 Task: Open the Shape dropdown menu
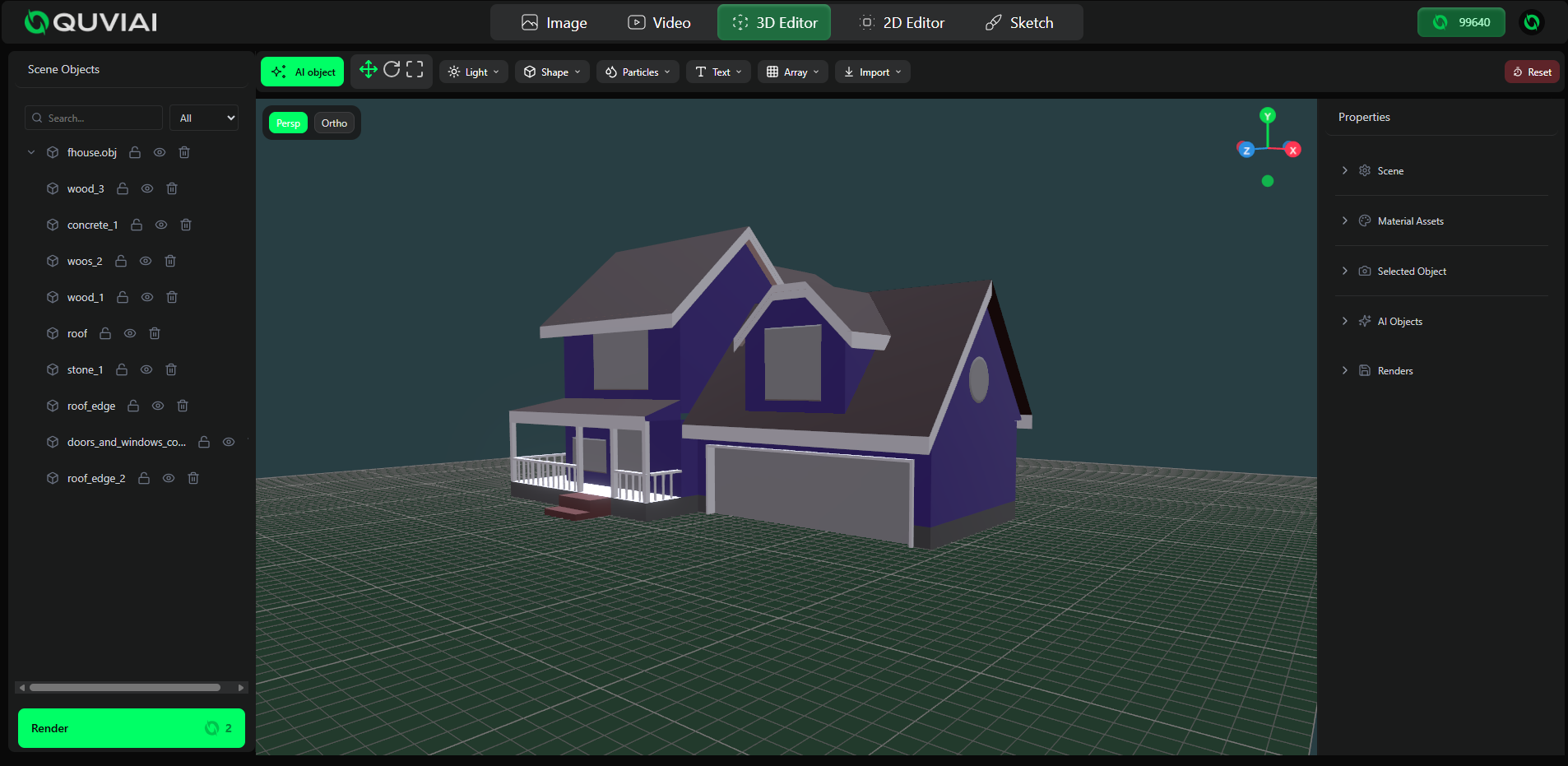pyautogui.click(x=552, y=72)
